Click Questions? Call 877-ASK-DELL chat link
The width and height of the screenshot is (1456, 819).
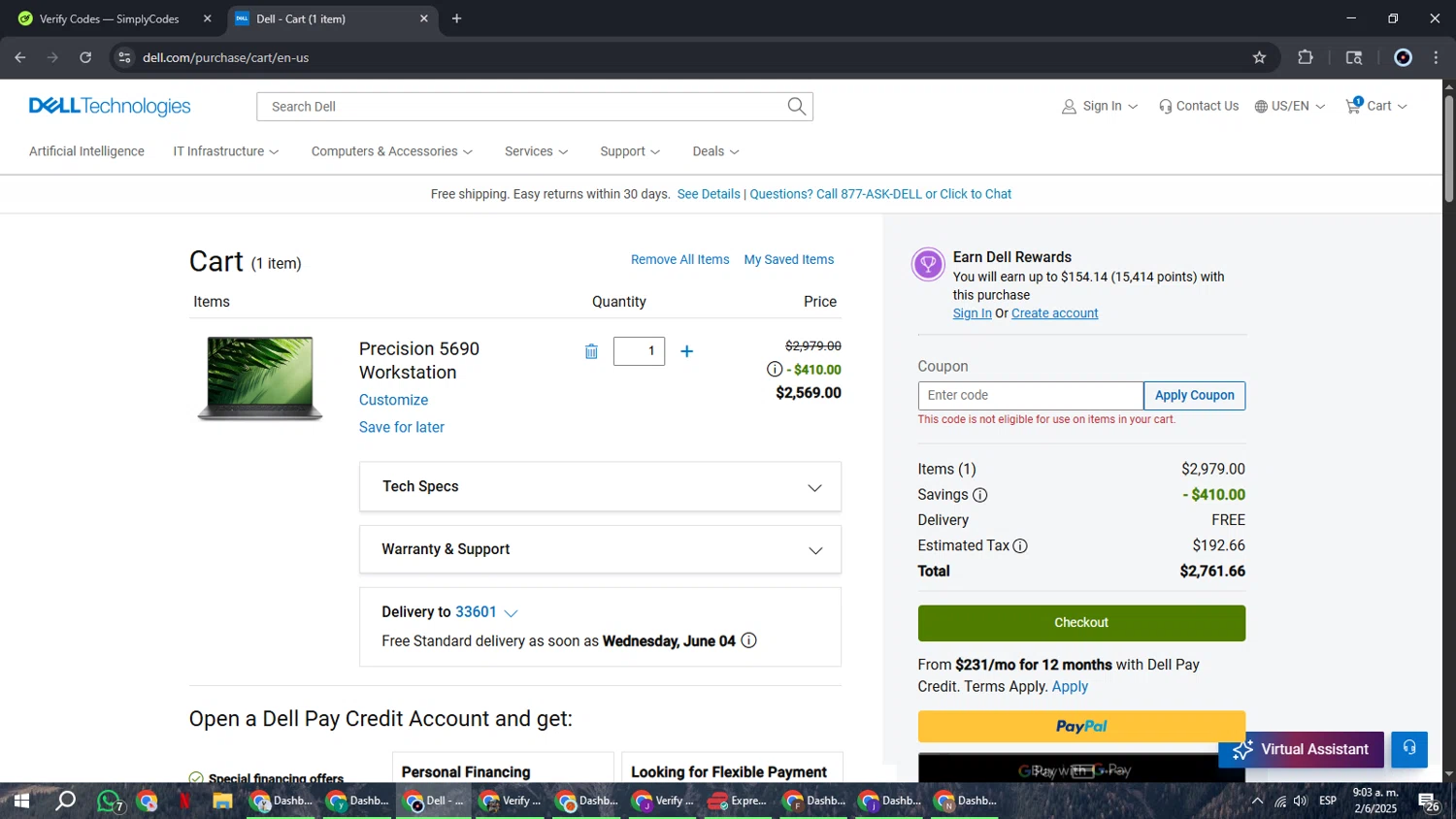(x=880, y=194)
